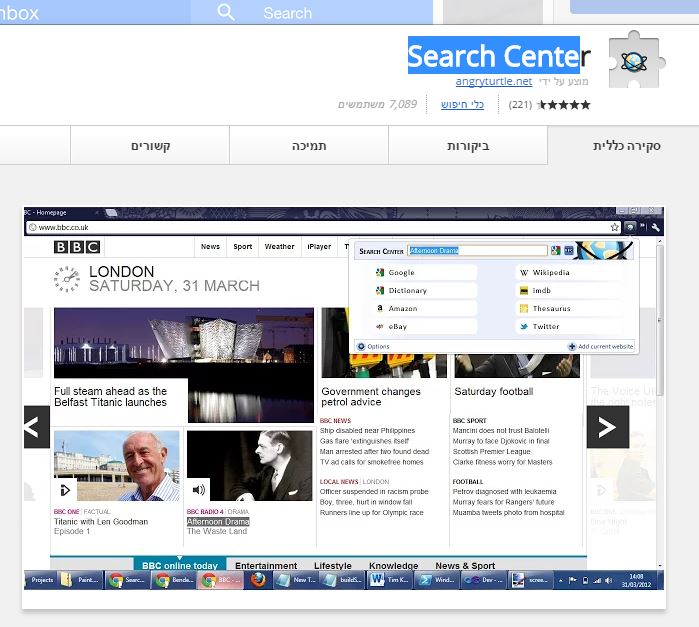Select the Knowledge tab
The width and height of the screenshot is (699, 627).
394,565
